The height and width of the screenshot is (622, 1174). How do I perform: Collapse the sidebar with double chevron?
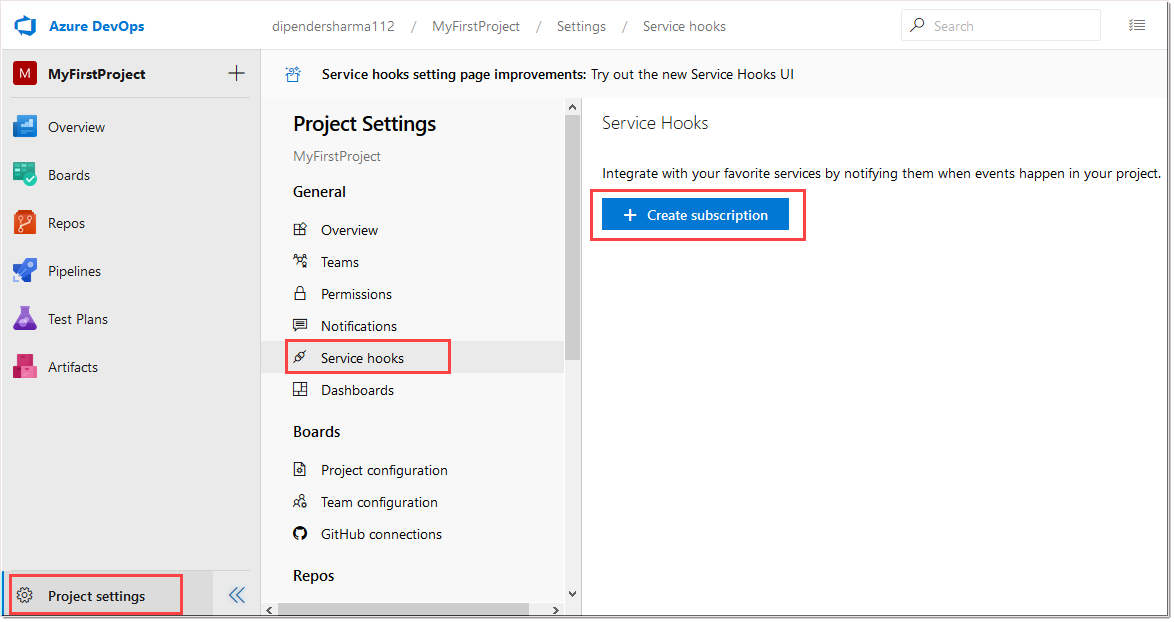click(237, 596)
